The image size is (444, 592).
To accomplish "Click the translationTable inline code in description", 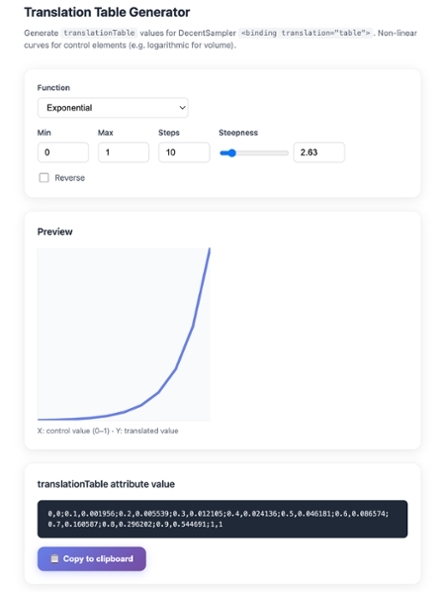I will tap(99, 33).
